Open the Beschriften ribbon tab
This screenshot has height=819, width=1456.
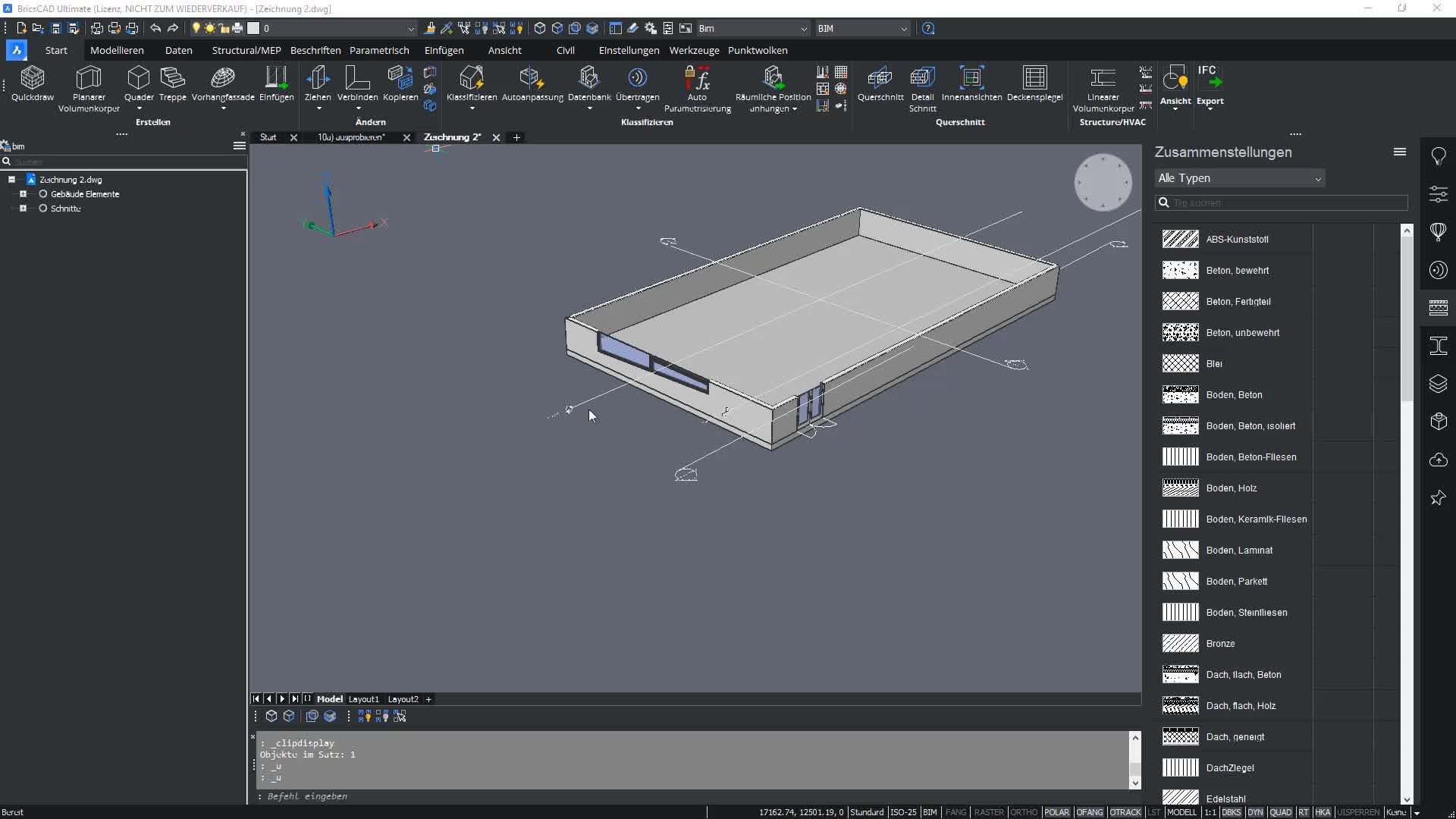315,50
